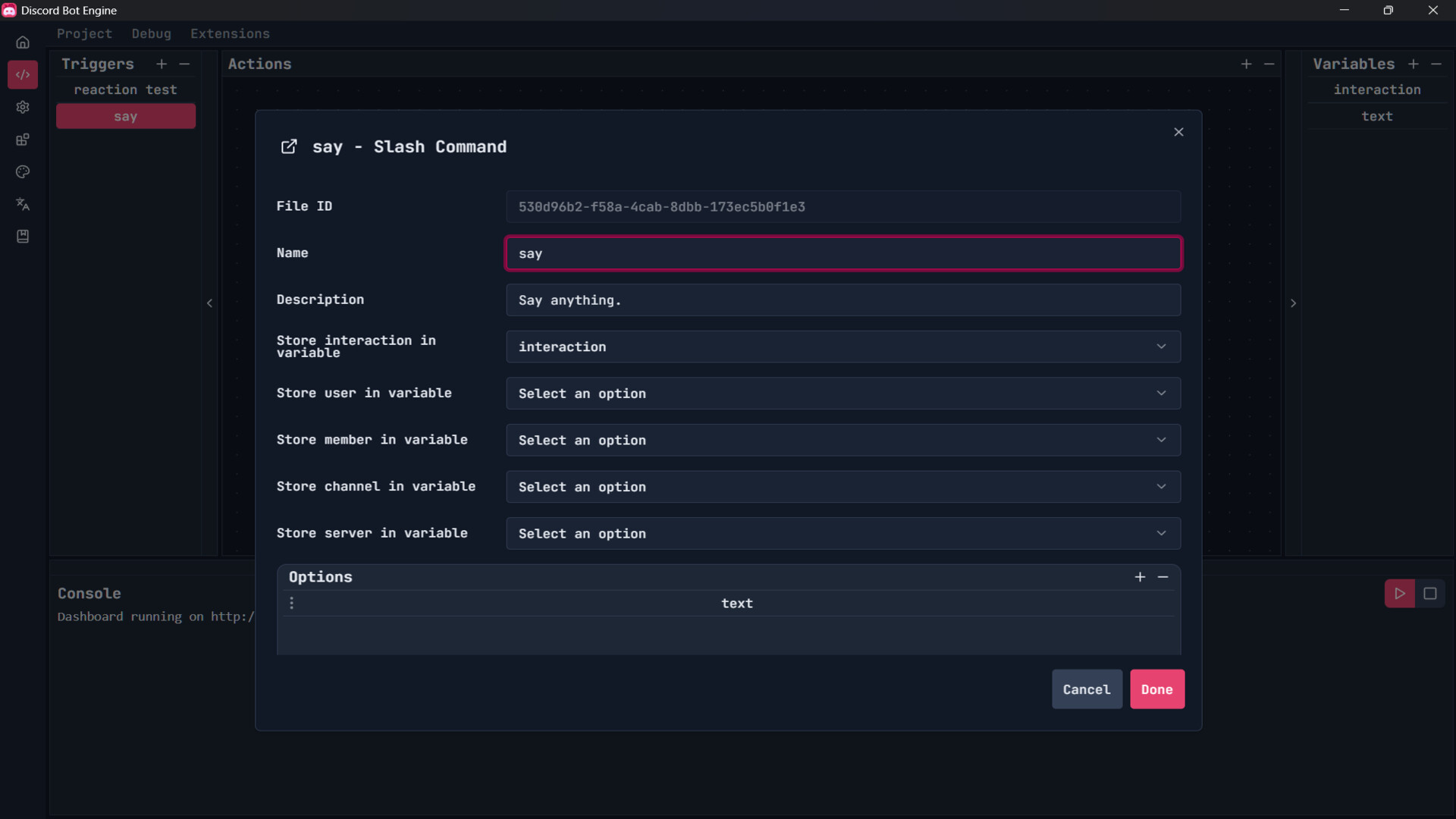
Task: Open the Store server in variable dropdown
Action: click(843, 533)
